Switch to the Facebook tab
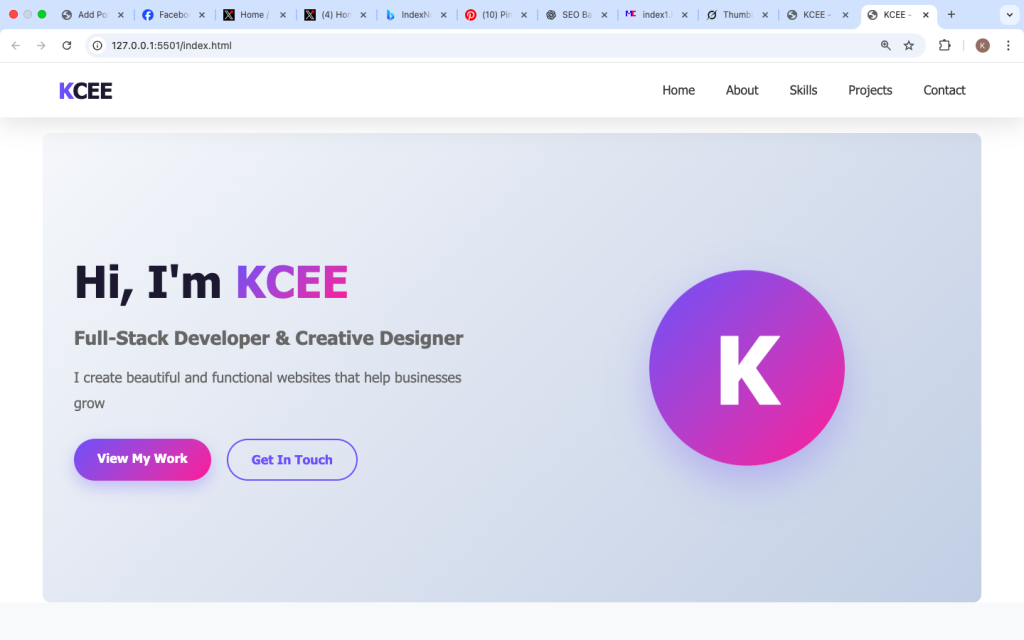This screenshot has width=1024, height=640. coord(170,15)
